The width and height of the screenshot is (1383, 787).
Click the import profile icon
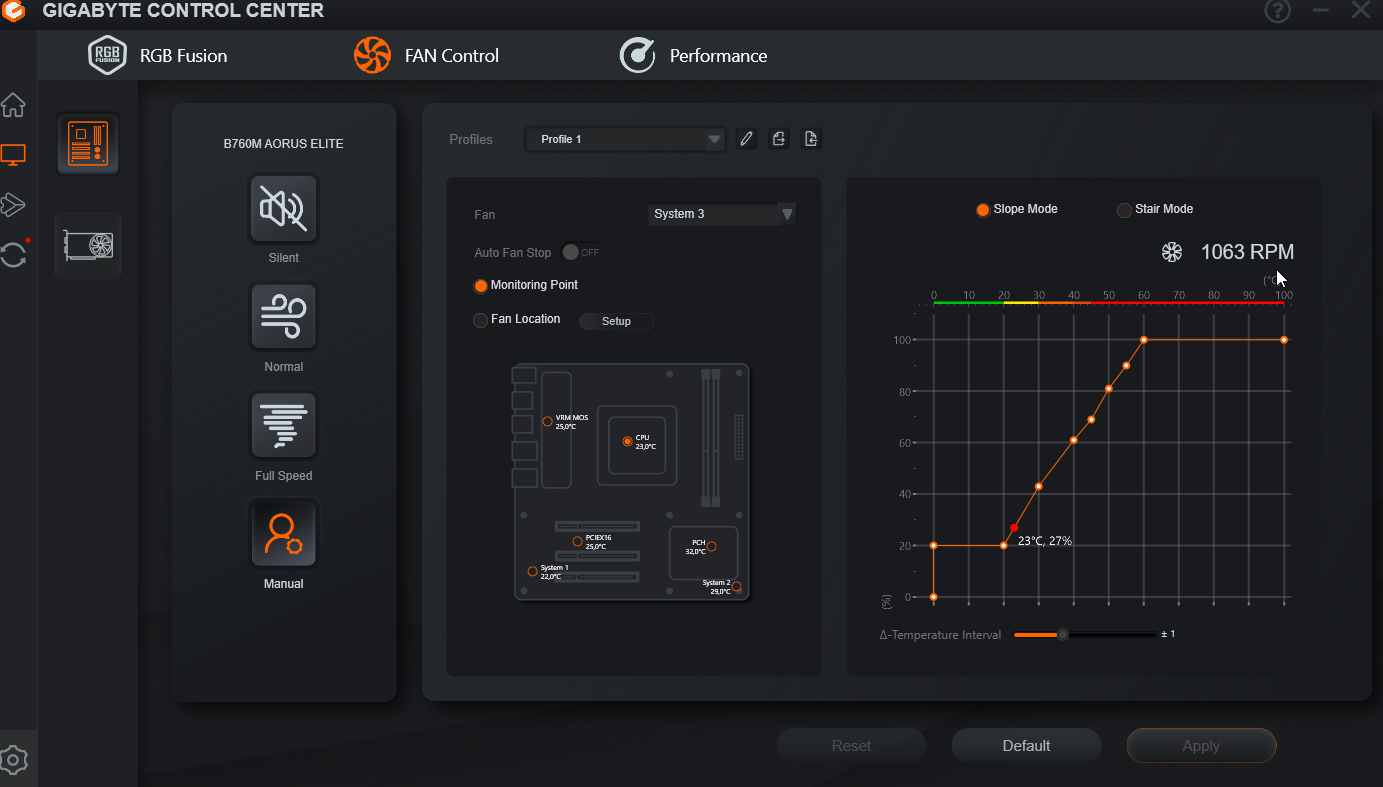click(x=811, y=139)
